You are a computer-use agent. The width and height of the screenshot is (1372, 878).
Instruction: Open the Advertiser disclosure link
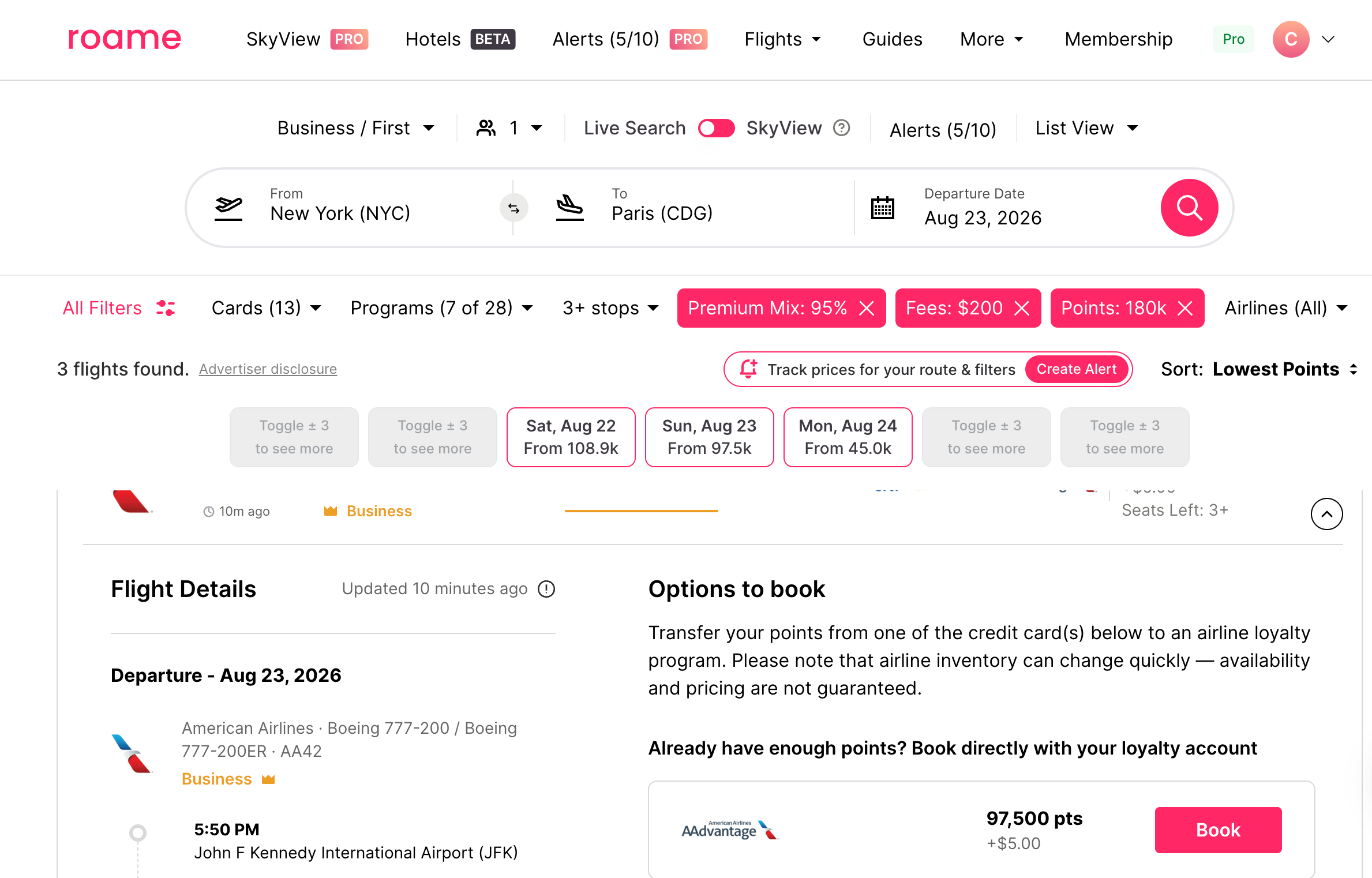268,369
